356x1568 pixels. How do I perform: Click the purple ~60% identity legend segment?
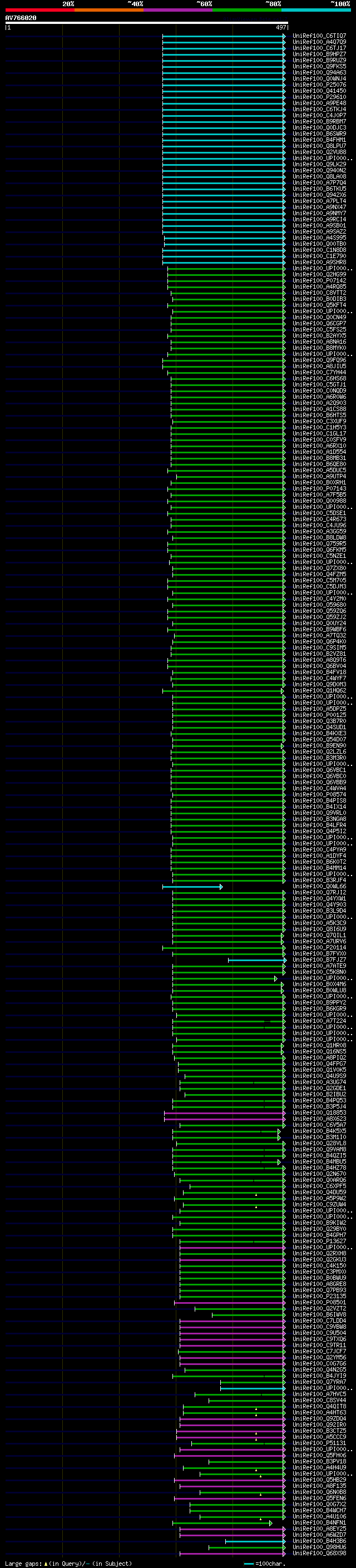click(179, 10)
